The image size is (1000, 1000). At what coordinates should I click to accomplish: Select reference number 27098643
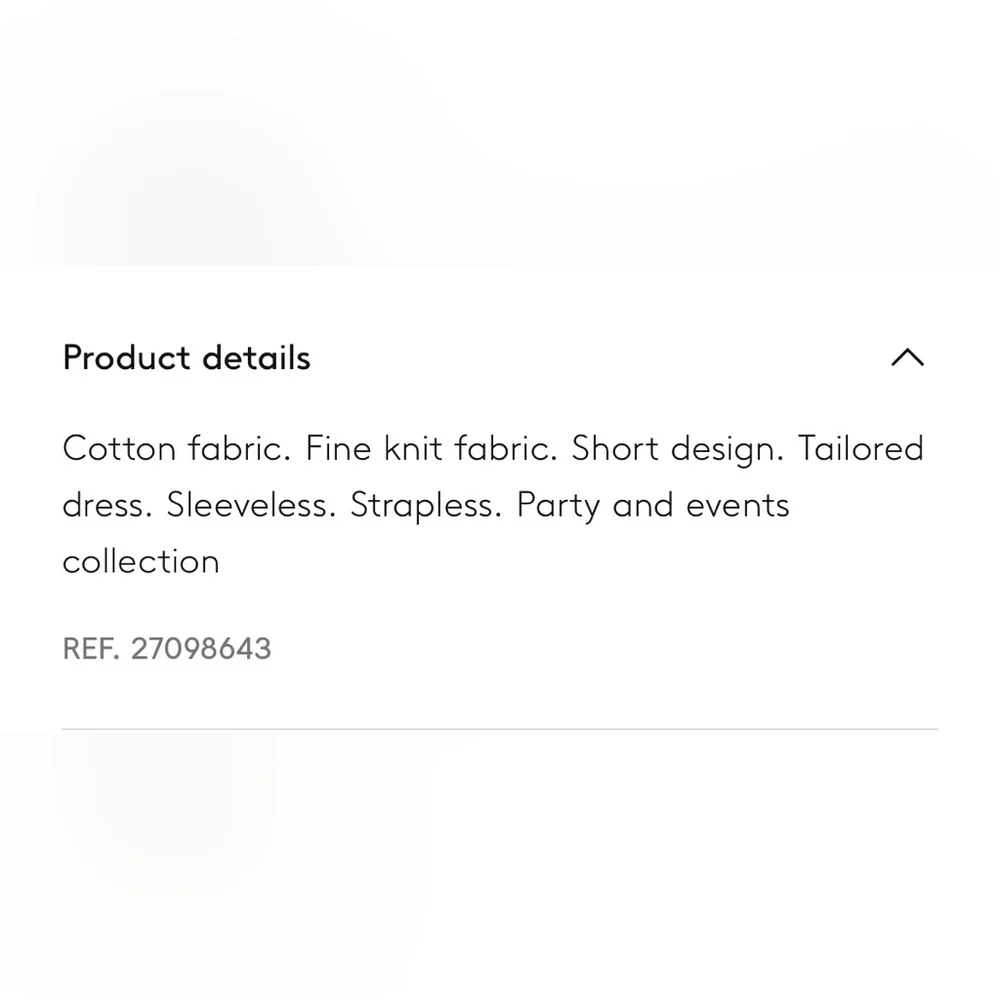coord(201,649)
